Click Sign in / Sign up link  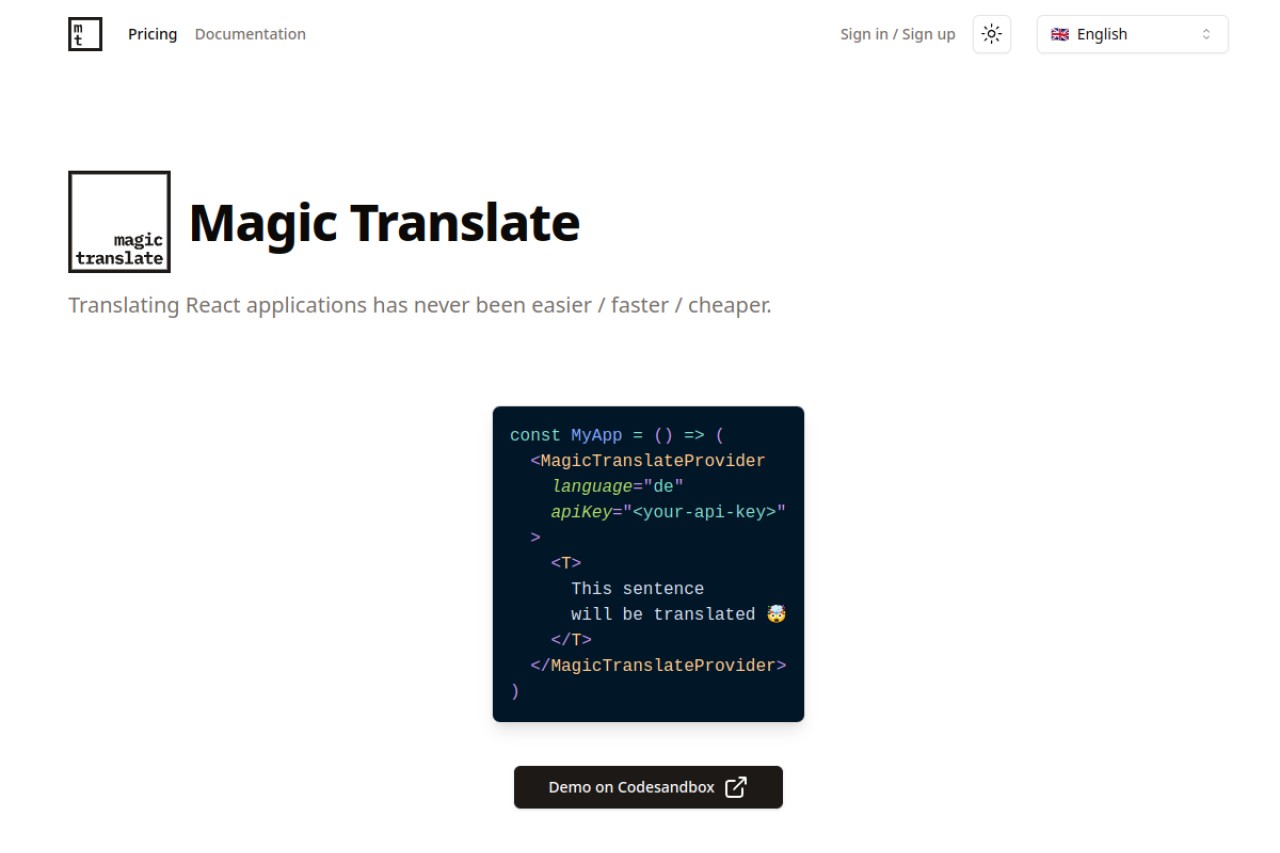click(897, 34)
